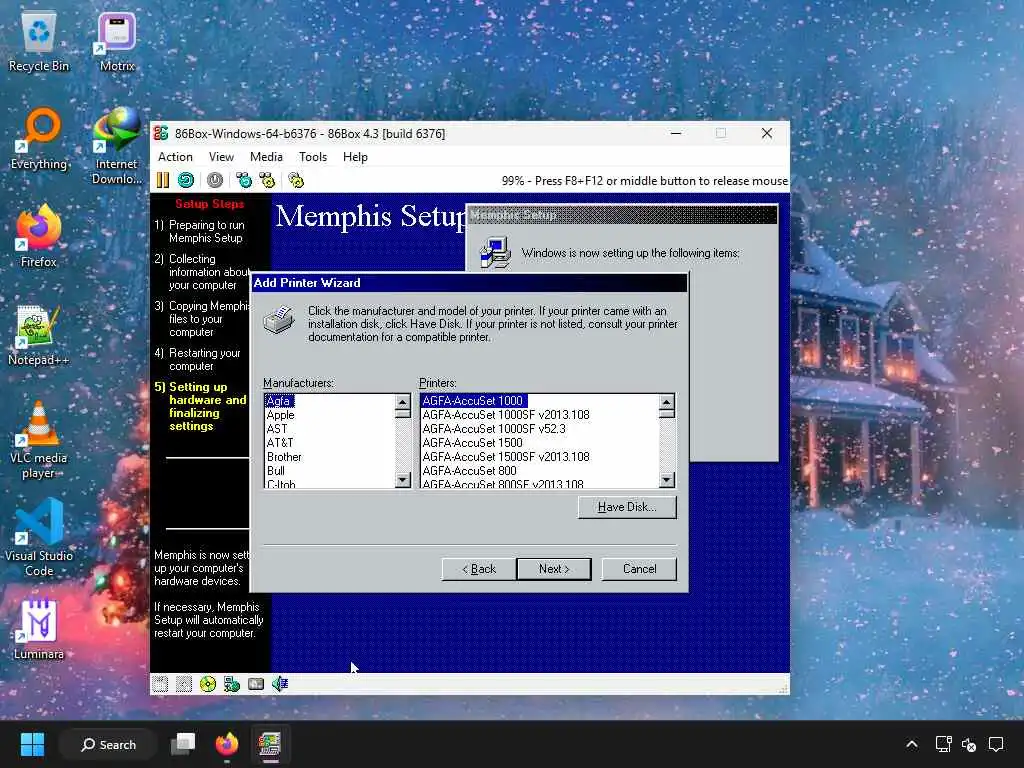Open the Recycle Bin desktop icon
The image size is (1024, 768).
39,42
